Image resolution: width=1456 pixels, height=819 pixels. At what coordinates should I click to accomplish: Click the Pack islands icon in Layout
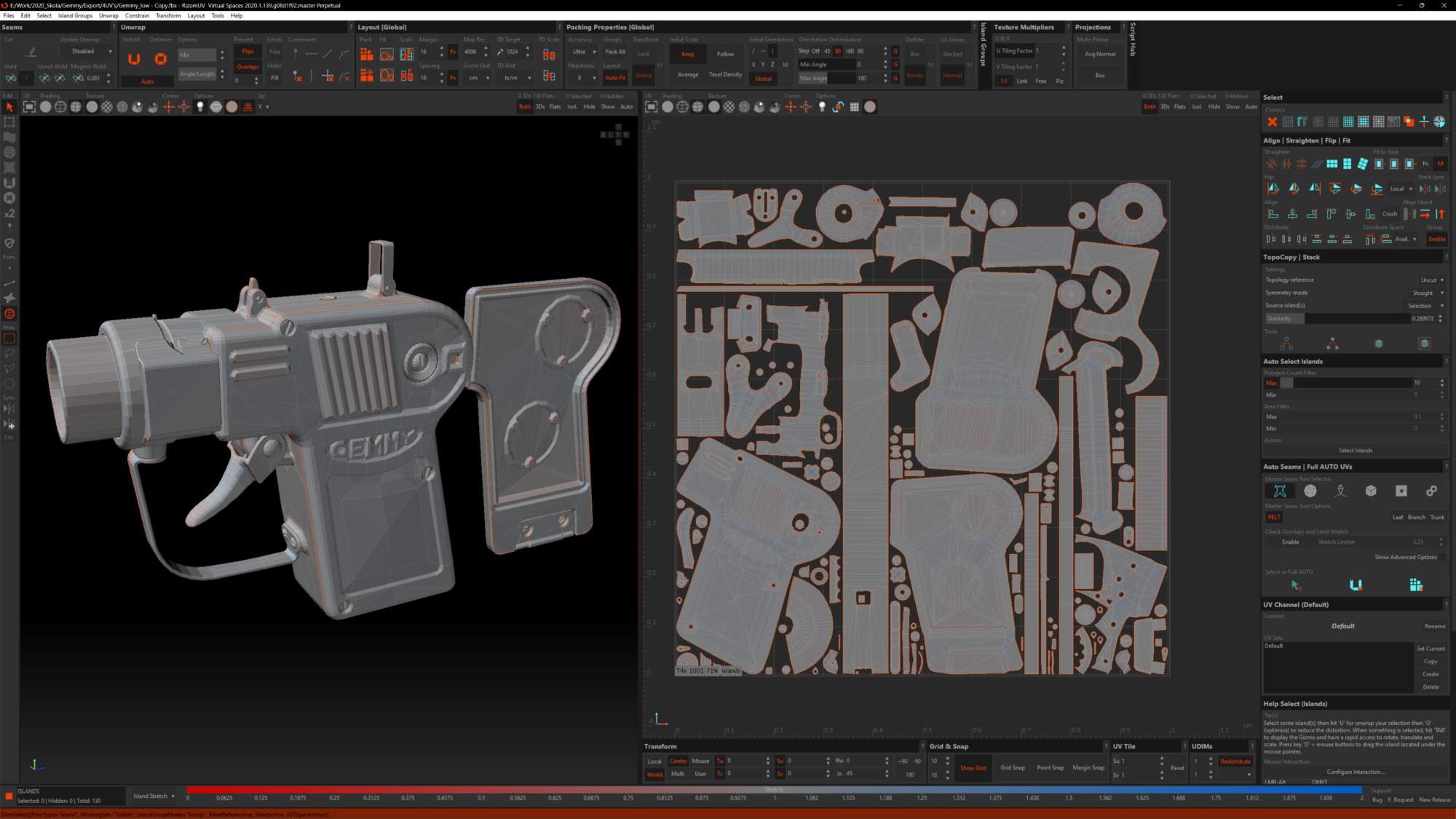click(x=366, y=54)
